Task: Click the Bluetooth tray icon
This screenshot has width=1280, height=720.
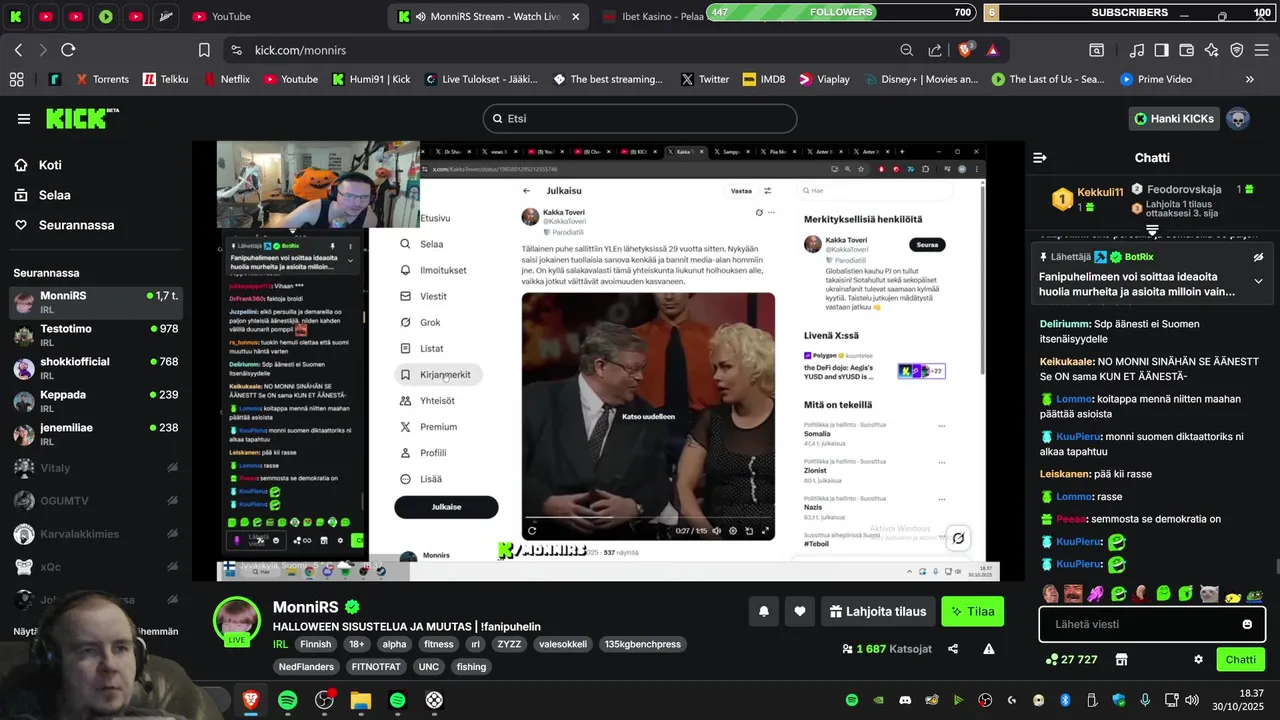Action: [1065, 700]
